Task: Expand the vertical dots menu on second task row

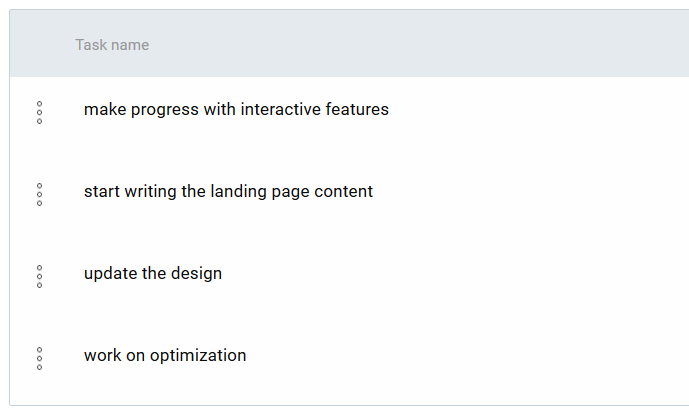Action: tap(40, 195)
